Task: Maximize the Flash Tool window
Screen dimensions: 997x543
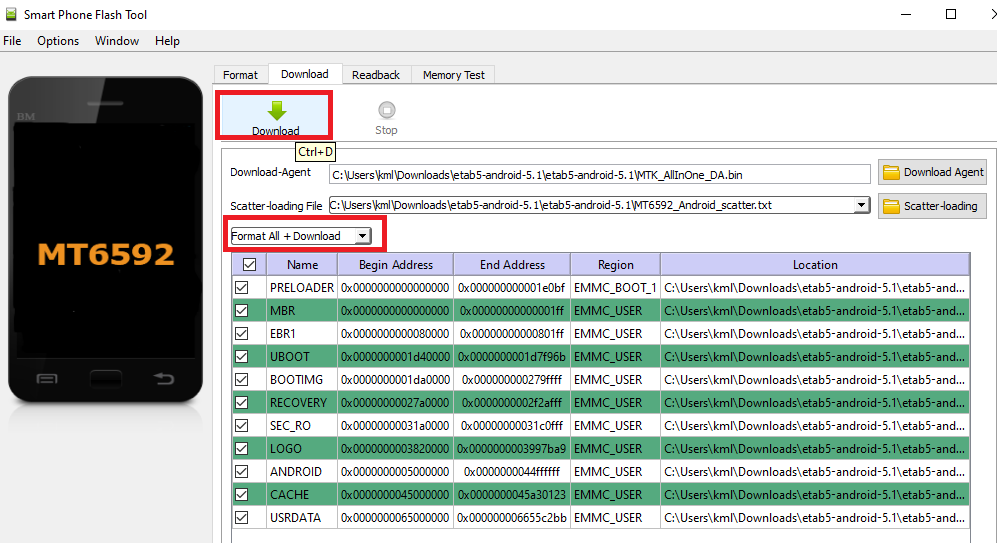Action: coord(951,14)
